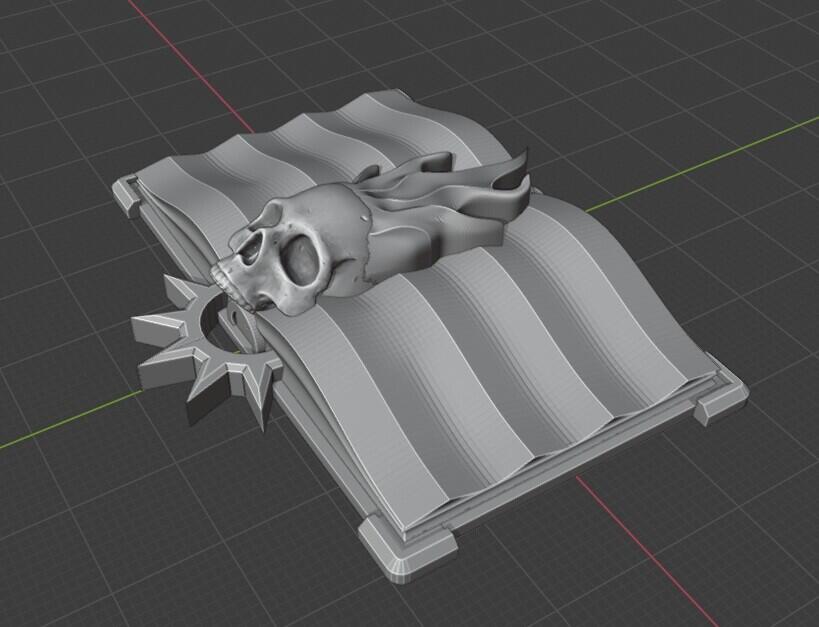Select the spiked star emblem beside the book
819x627 pixels.
(x=208, y=351)
